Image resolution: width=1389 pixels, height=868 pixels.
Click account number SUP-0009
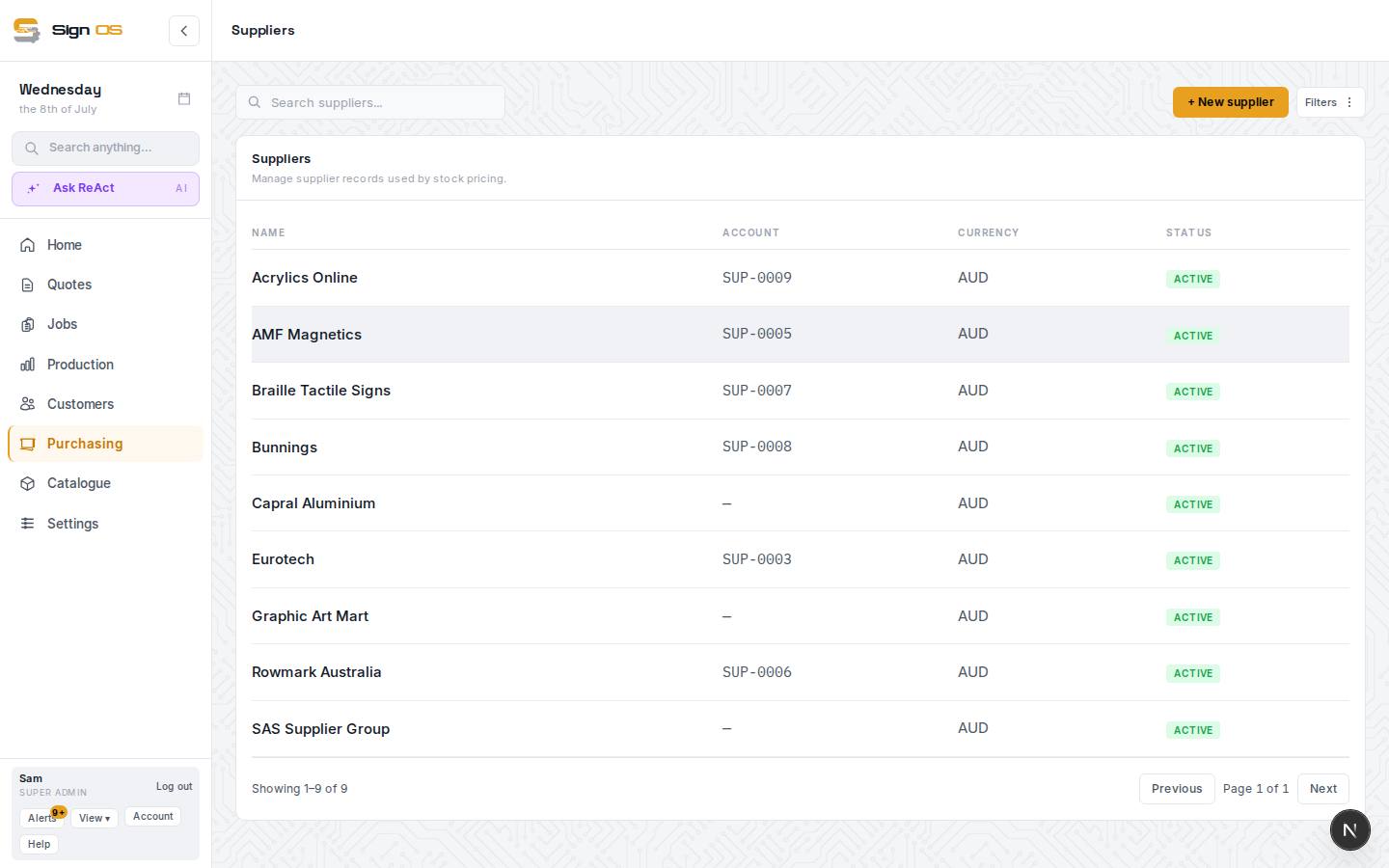click(757, 278)
